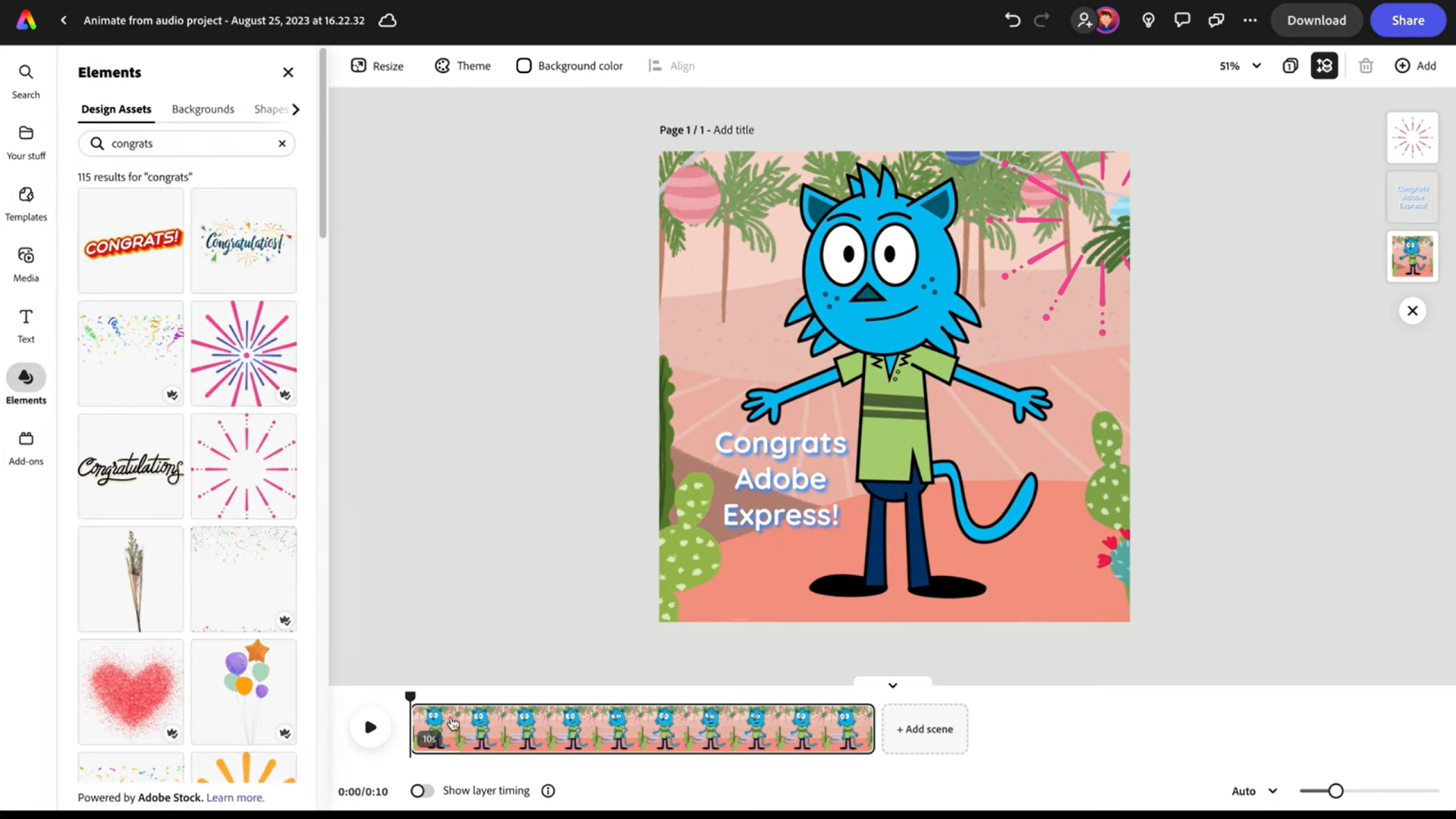Collapse the timeline with the chevron above it
The width and height of the screenshot is (1456, 819).
892,684
